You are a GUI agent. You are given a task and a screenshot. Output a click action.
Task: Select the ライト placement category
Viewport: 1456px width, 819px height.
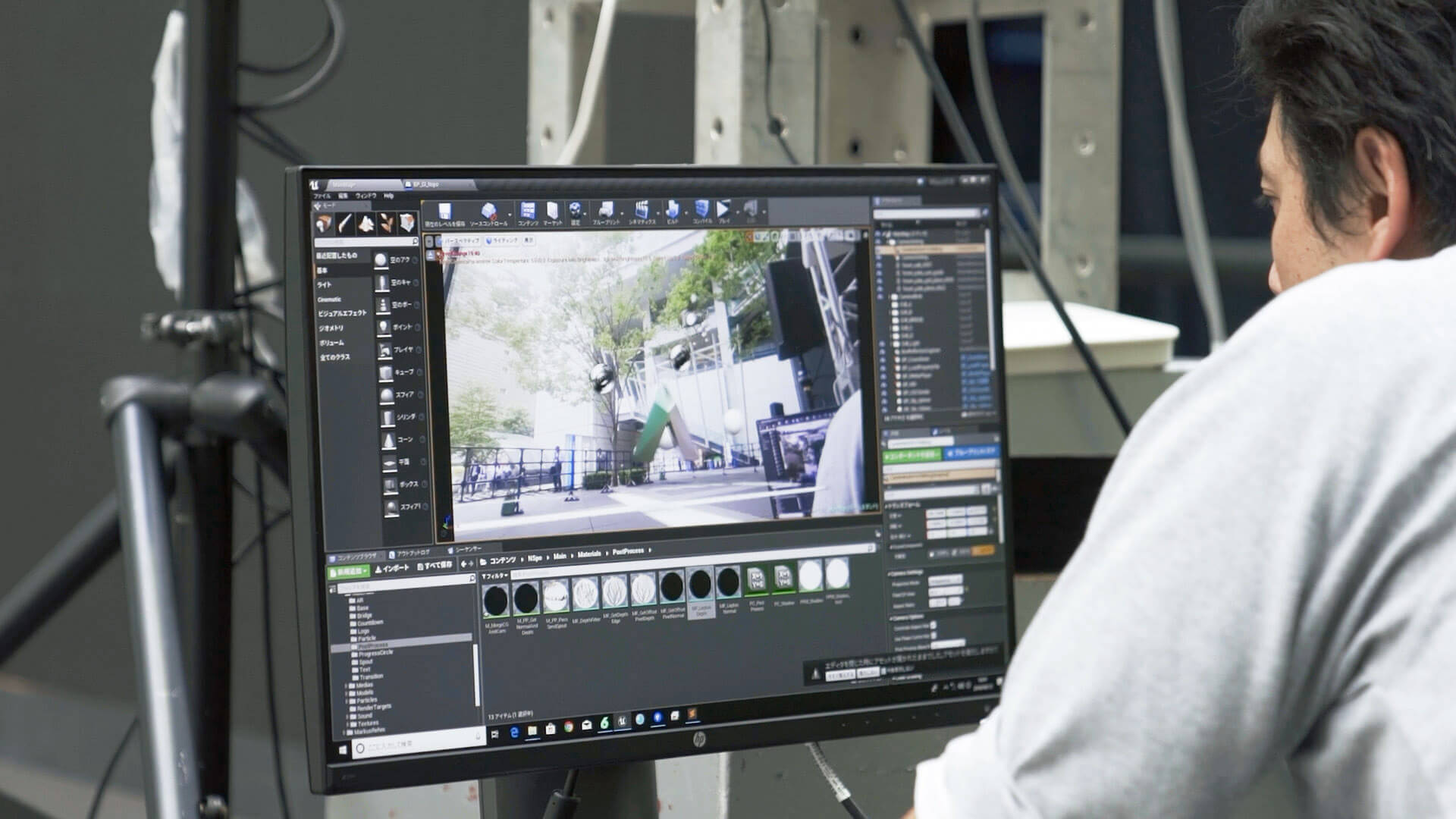pyautogui.click(x=325, y=284)
